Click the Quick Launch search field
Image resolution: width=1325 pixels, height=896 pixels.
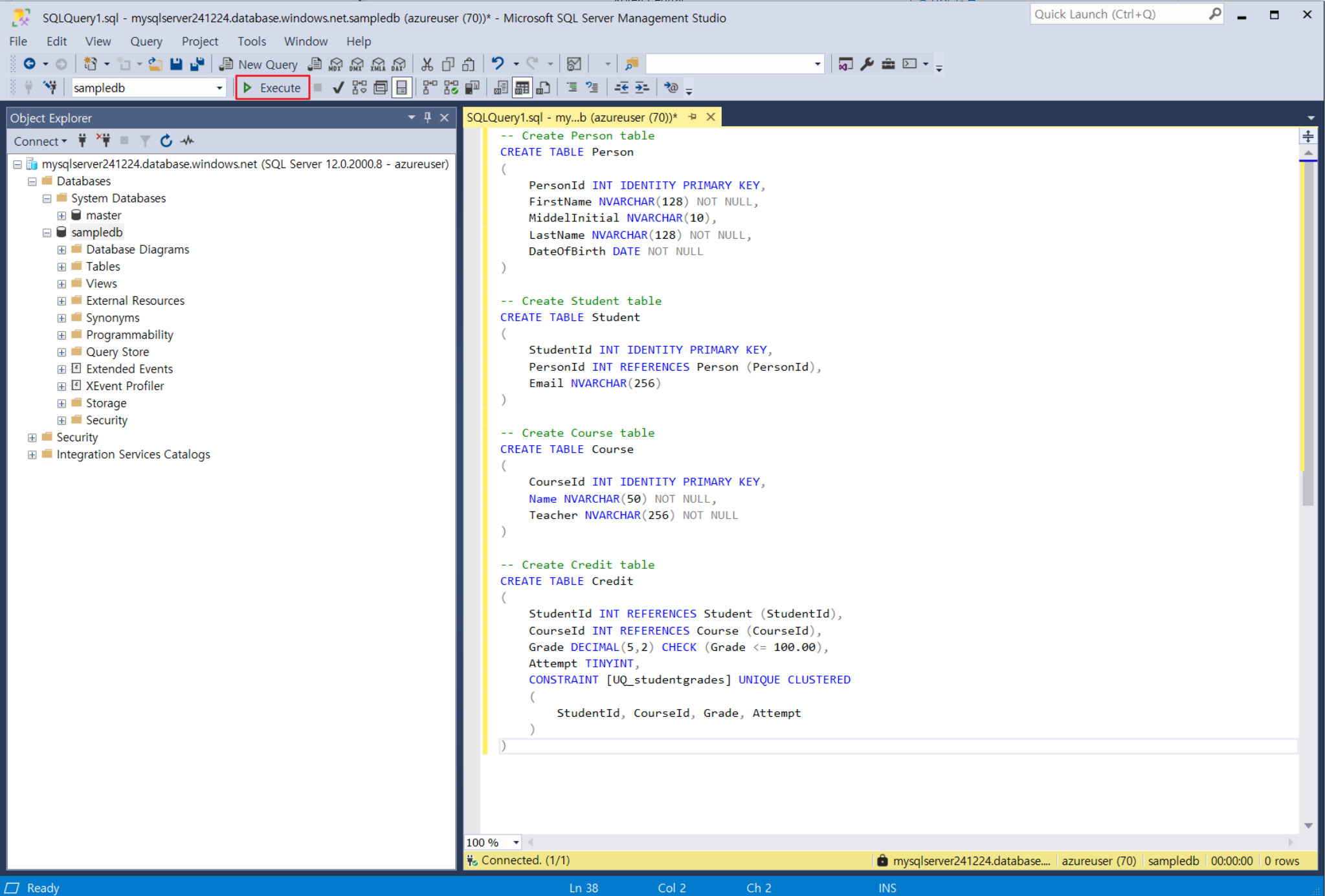tap(1119, 14)
